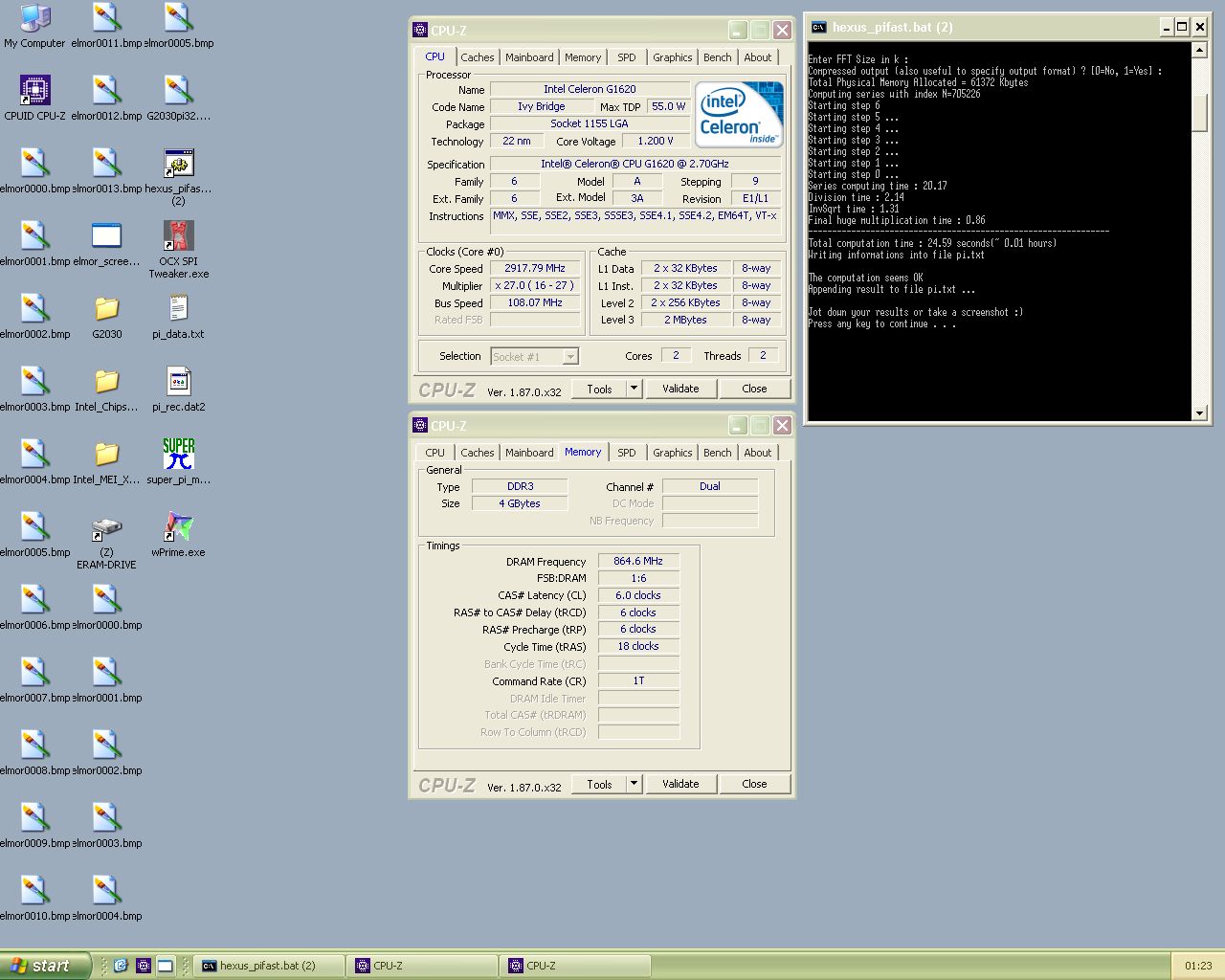Image resolution: width=1225 pixels, height=980 pixels.
Task: Open Bench tab in Celeron CPU-Z window
Action: coord(718,57)
